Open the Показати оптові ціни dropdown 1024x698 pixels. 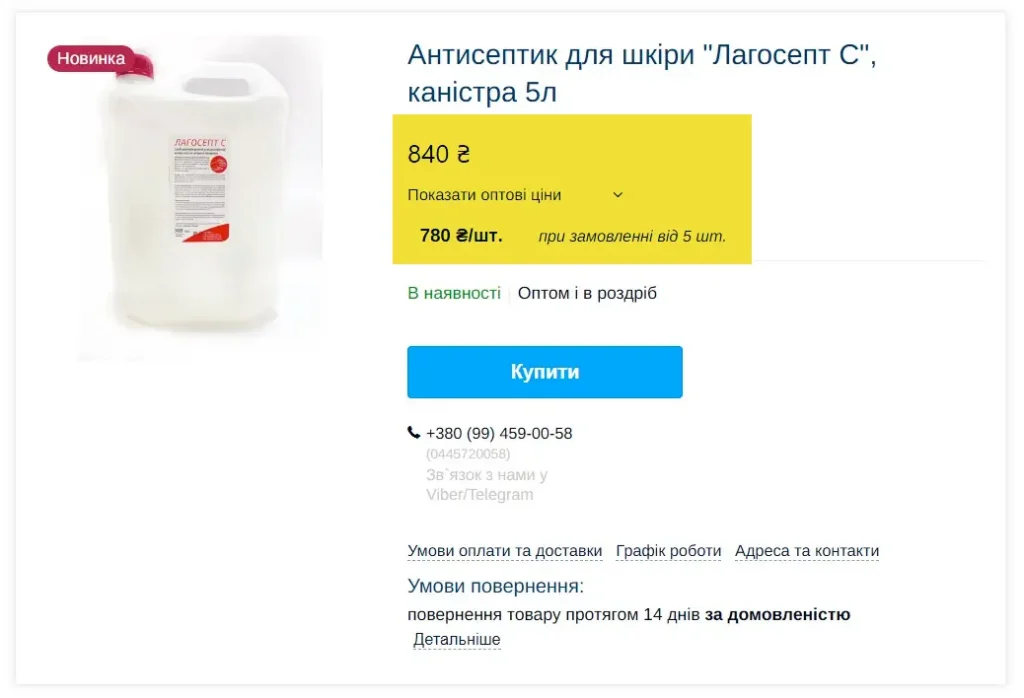[x=515, y=195]
